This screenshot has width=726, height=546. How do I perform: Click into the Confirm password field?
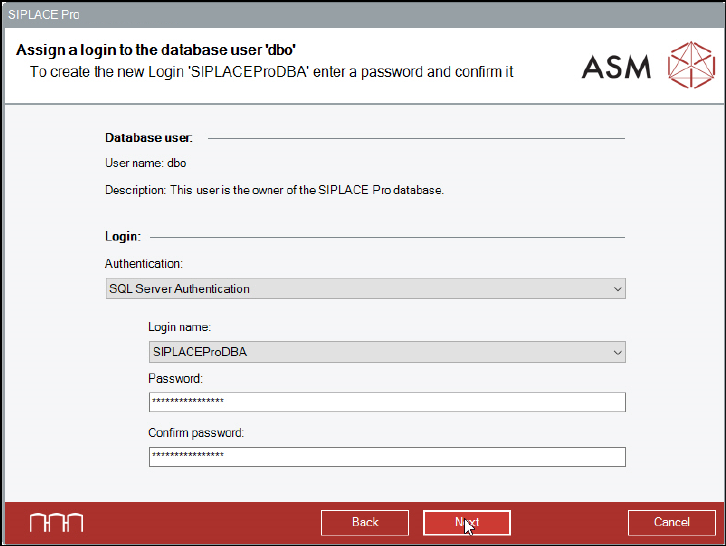pos(386,456)
